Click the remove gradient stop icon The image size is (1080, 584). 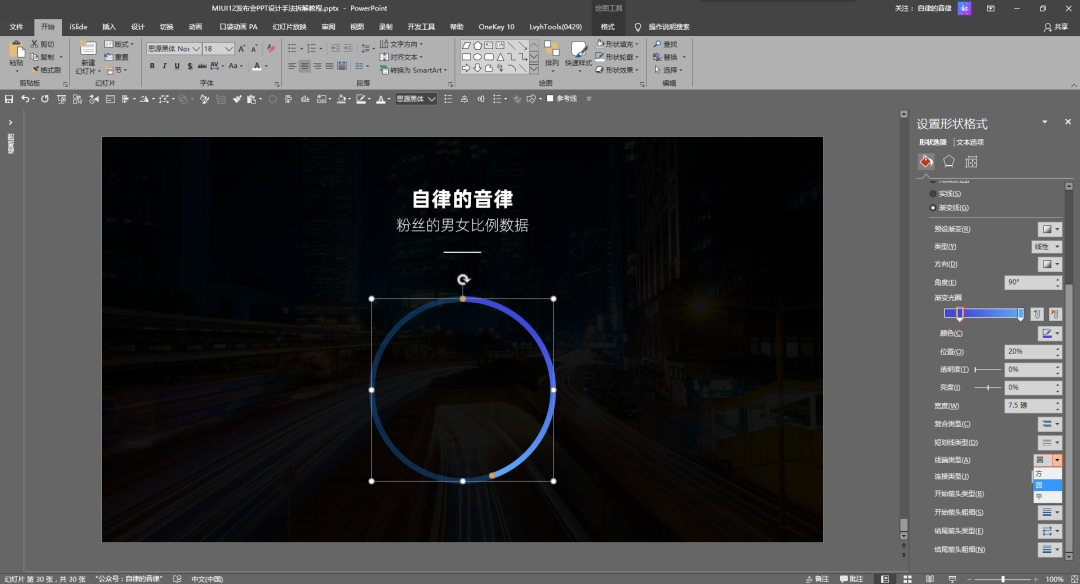pos(1055,314)
